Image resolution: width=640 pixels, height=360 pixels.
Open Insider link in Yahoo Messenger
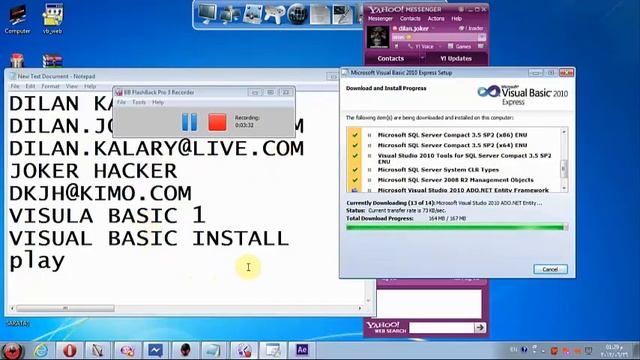coord(472,28)
